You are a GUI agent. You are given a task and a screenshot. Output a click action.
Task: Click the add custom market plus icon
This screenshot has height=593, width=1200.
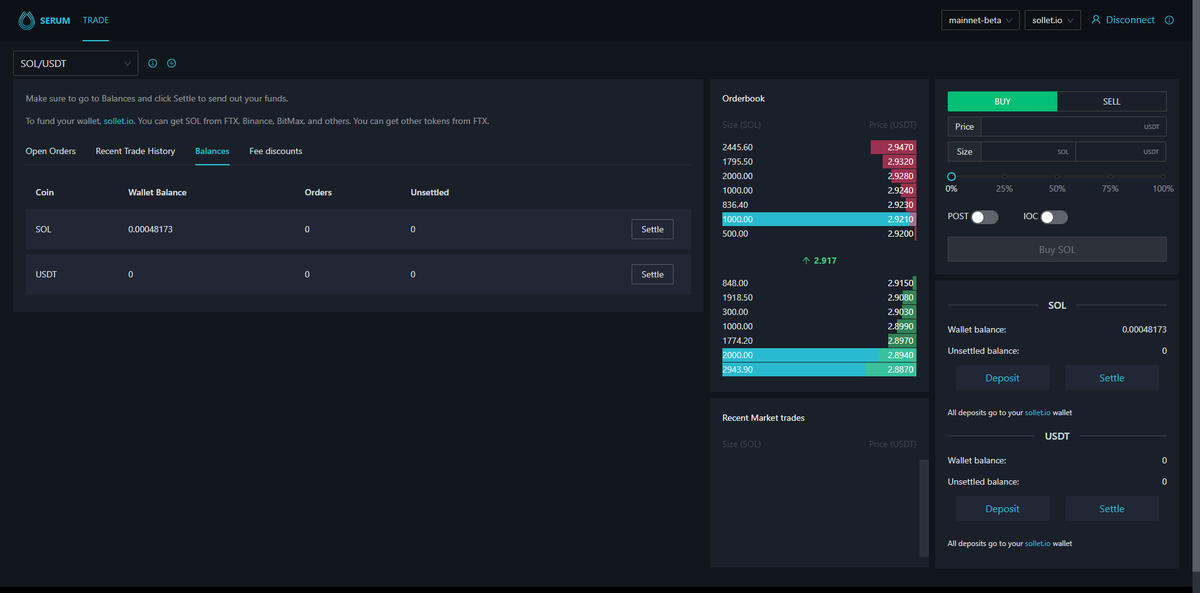pos(172,63)
